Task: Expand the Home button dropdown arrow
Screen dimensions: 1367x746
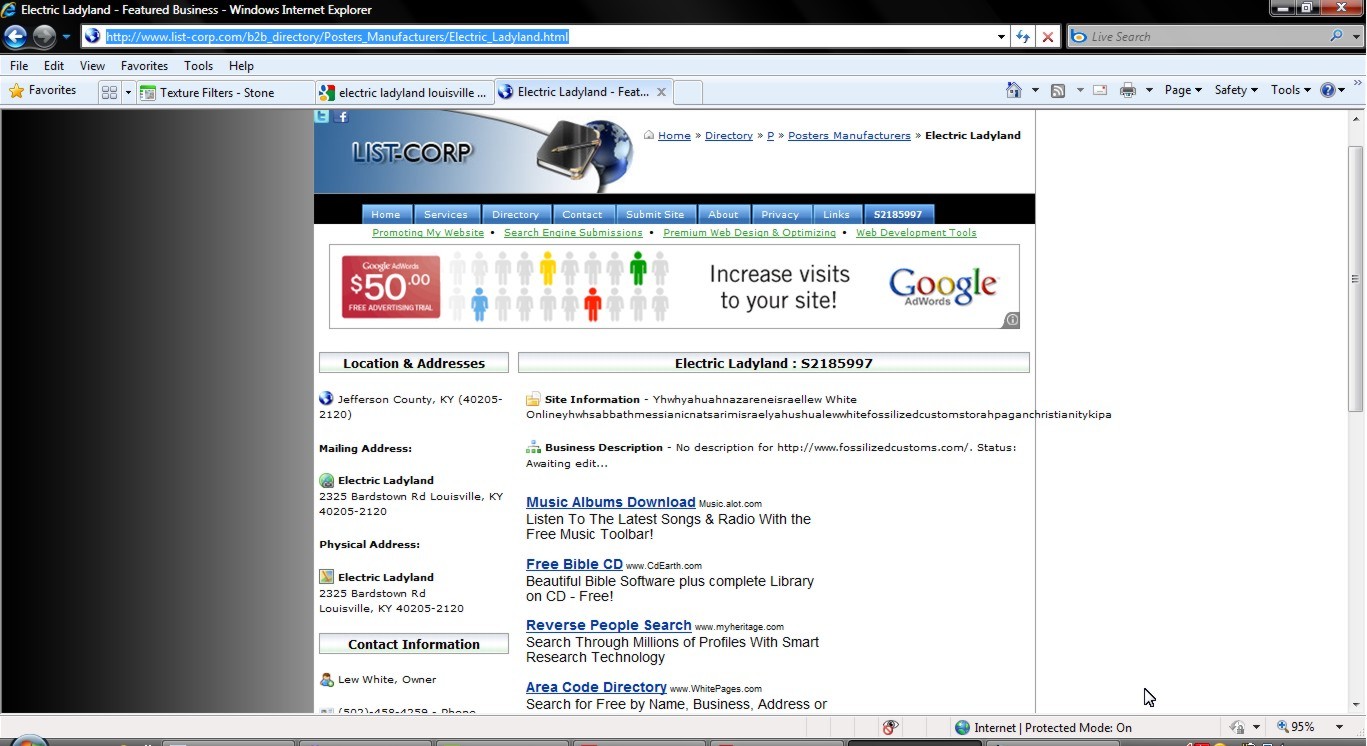Action: click(1035, 90)
